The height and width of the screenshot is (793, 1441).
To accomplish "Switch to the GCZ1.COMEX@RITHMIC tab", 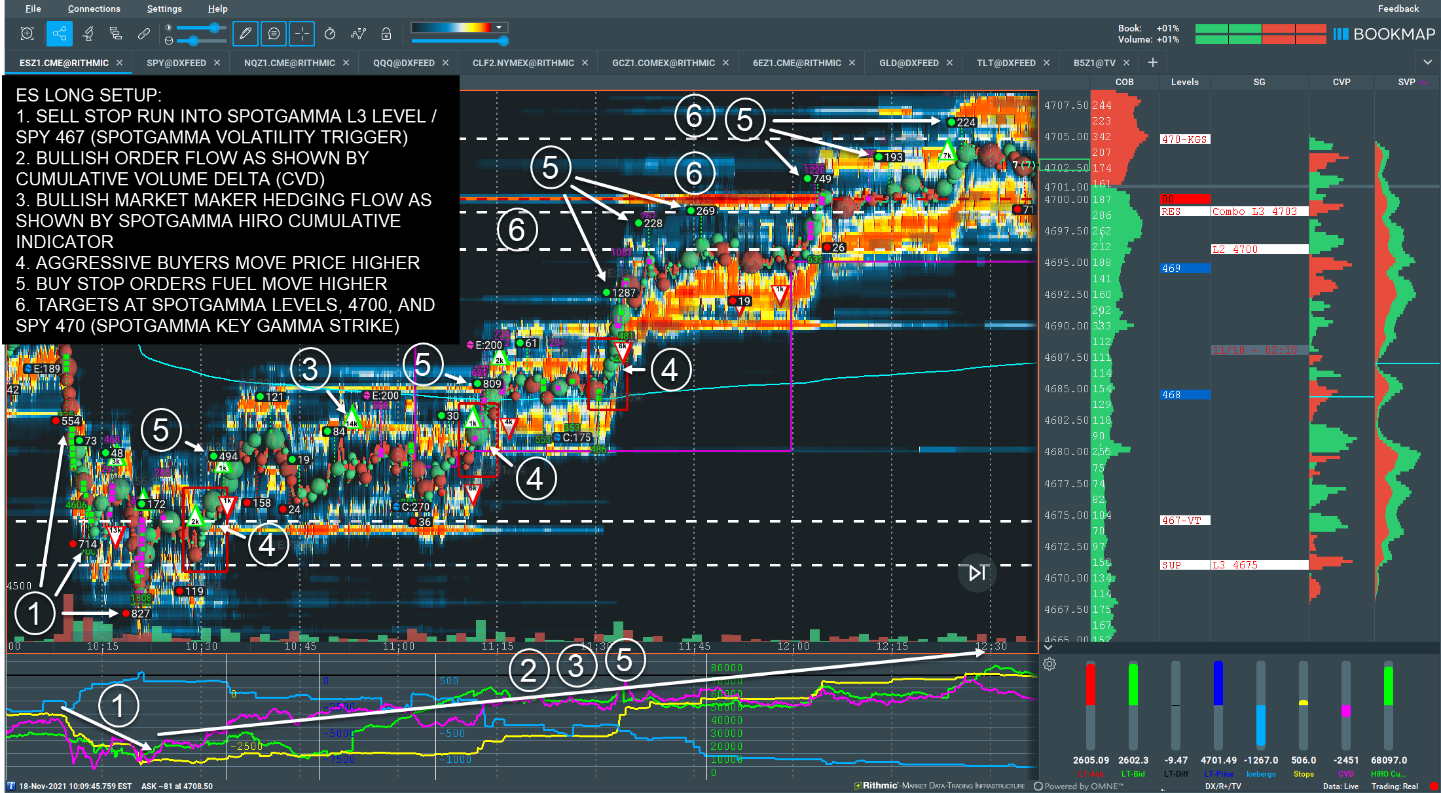I will tap(665, 63).
